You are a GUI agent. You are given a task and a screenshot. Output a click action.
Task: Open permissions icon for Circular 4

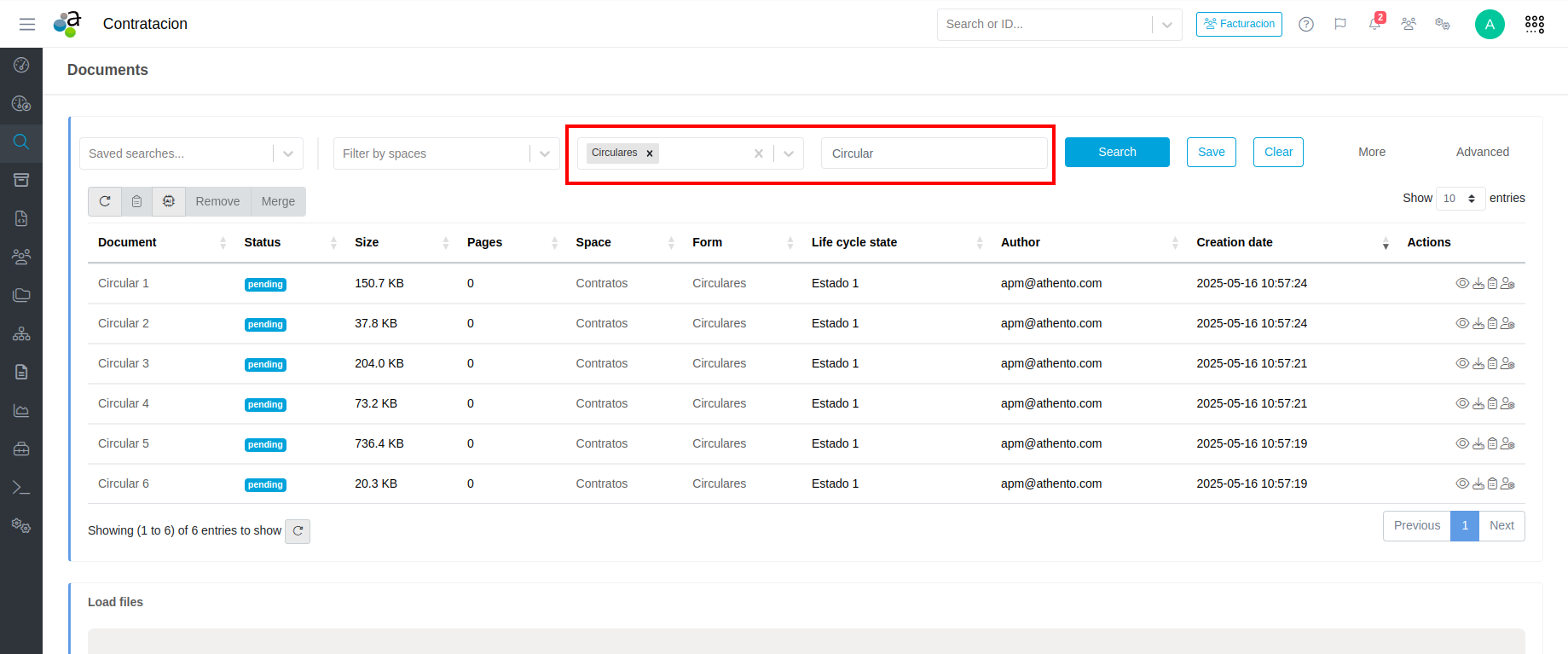pos(1507,404)
